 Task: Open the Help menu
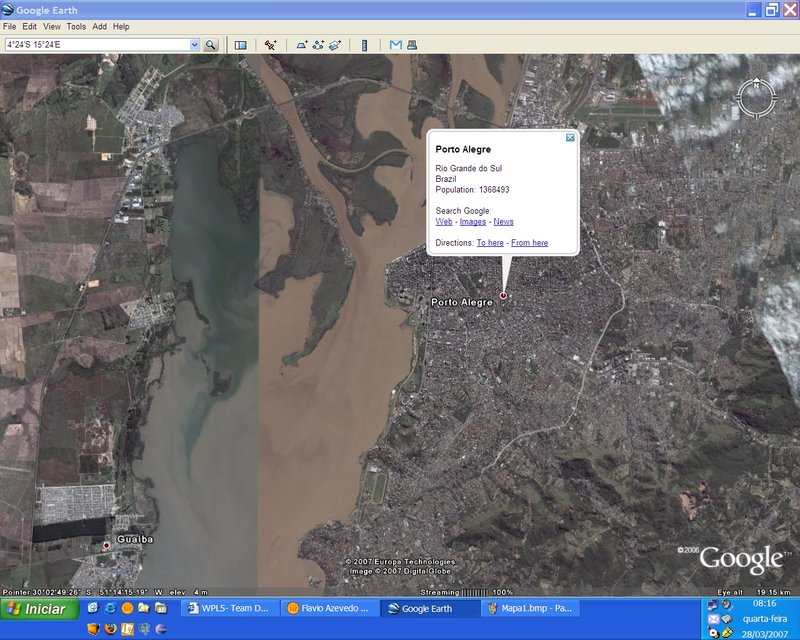121,27
